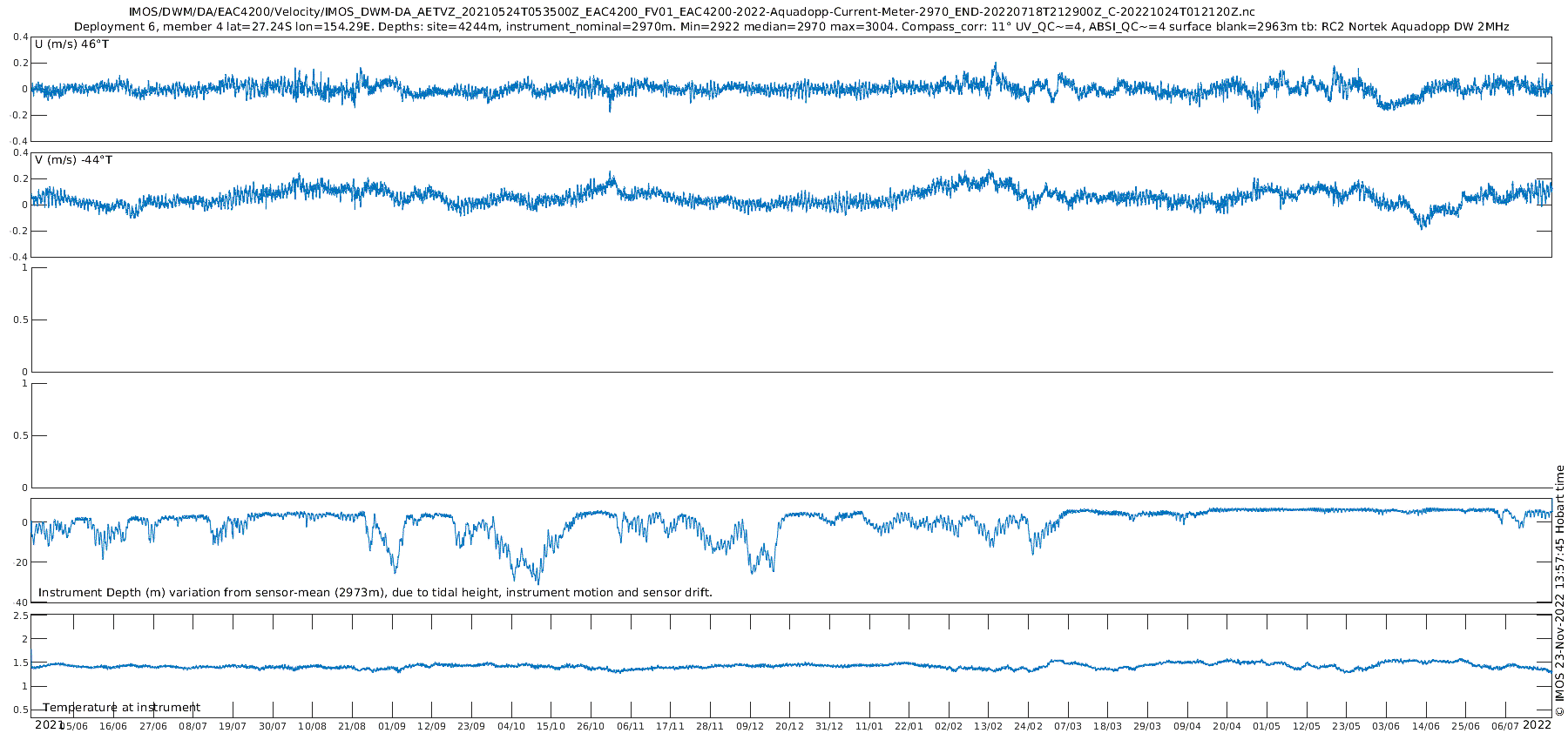Screen dimensions: 1568x740
Task: Click the '12/05' date tick label
Action: coord(1307,726)
